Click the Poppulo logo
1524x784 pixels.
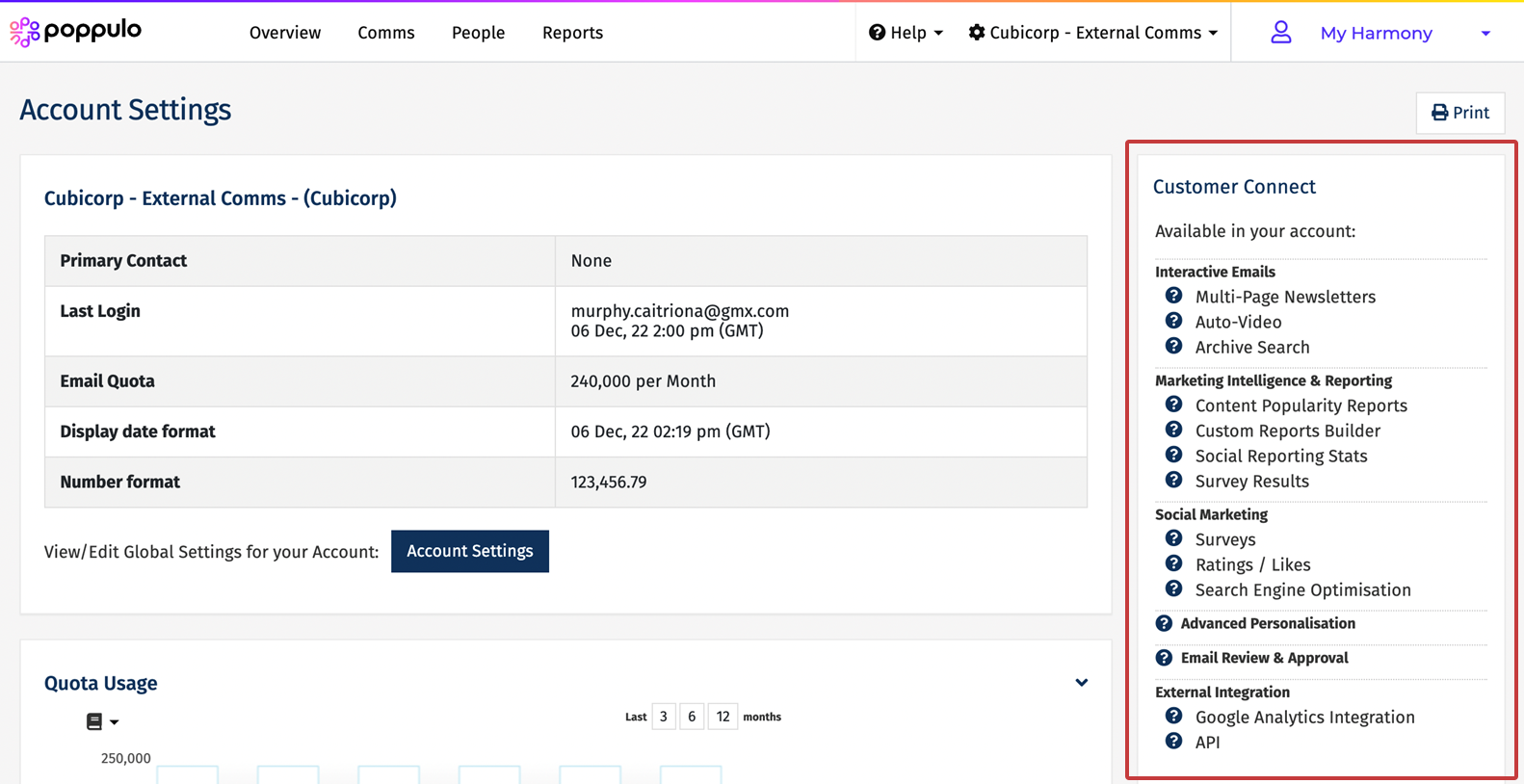point(75,32)
